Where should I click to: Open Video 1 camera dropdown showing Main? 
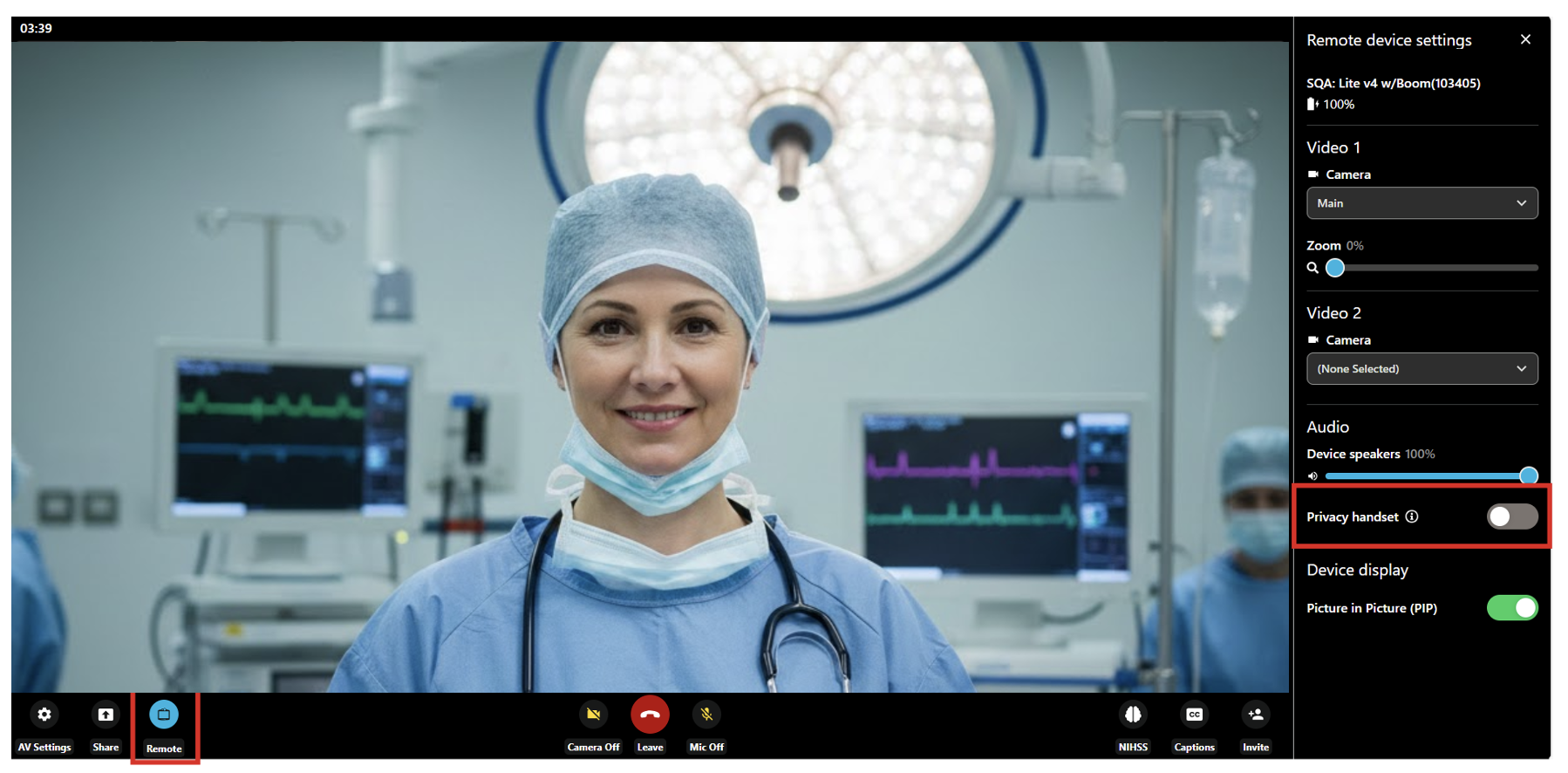click(1413, 203)
